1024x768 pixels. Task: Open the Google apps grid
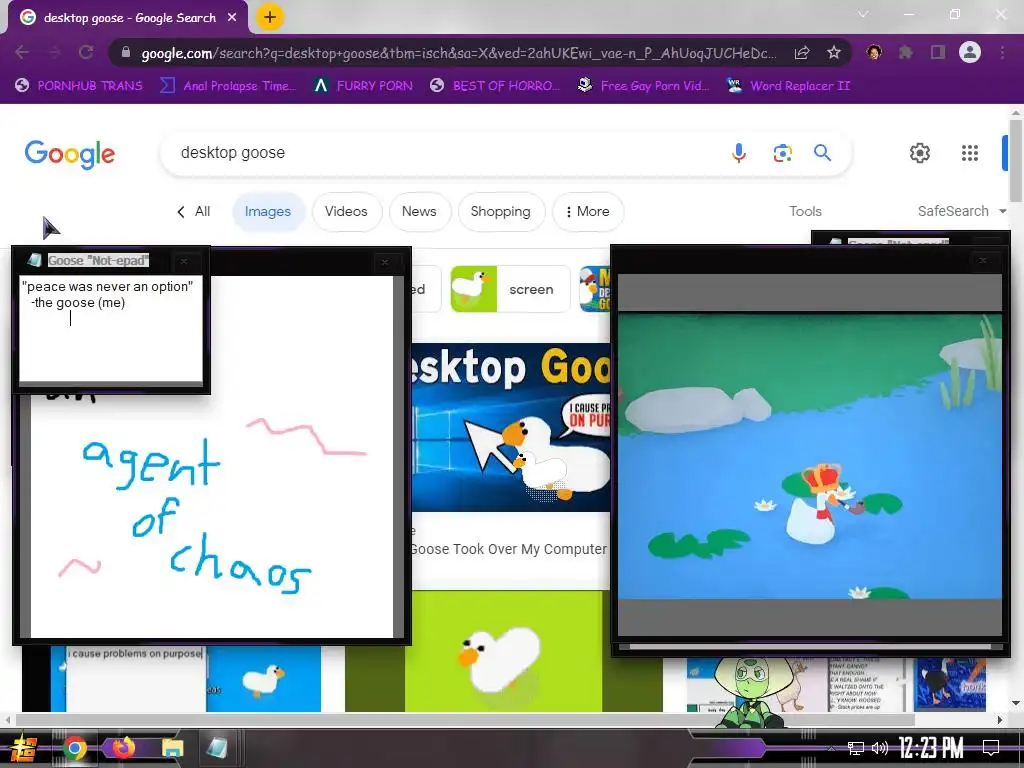tap(970, 153)
